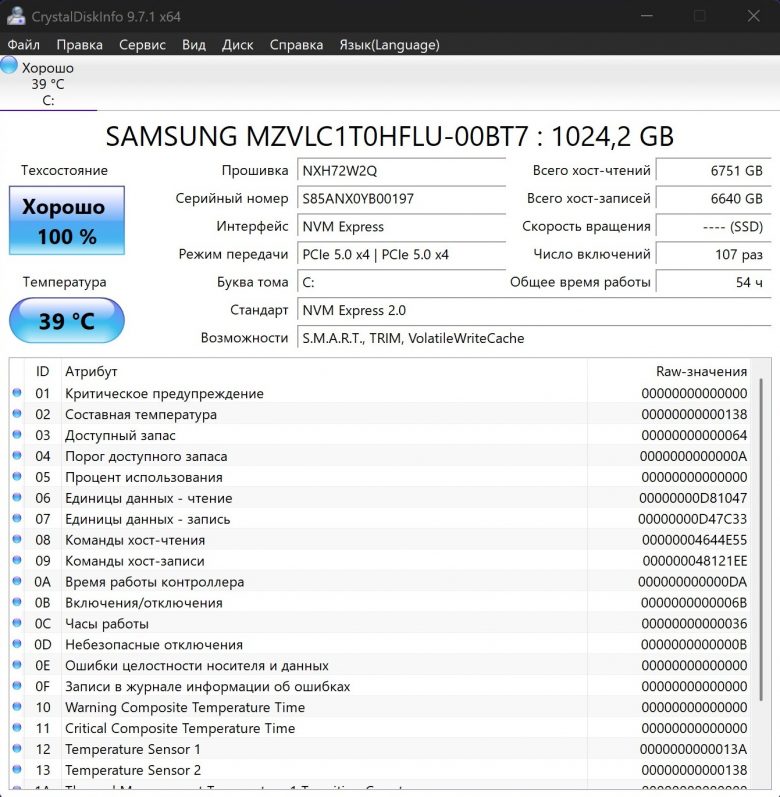Click the disk title SAMSUNG MZVLC1T0HFLU-00BT7
Screen dimensions: 780x797
click(317, 136)
